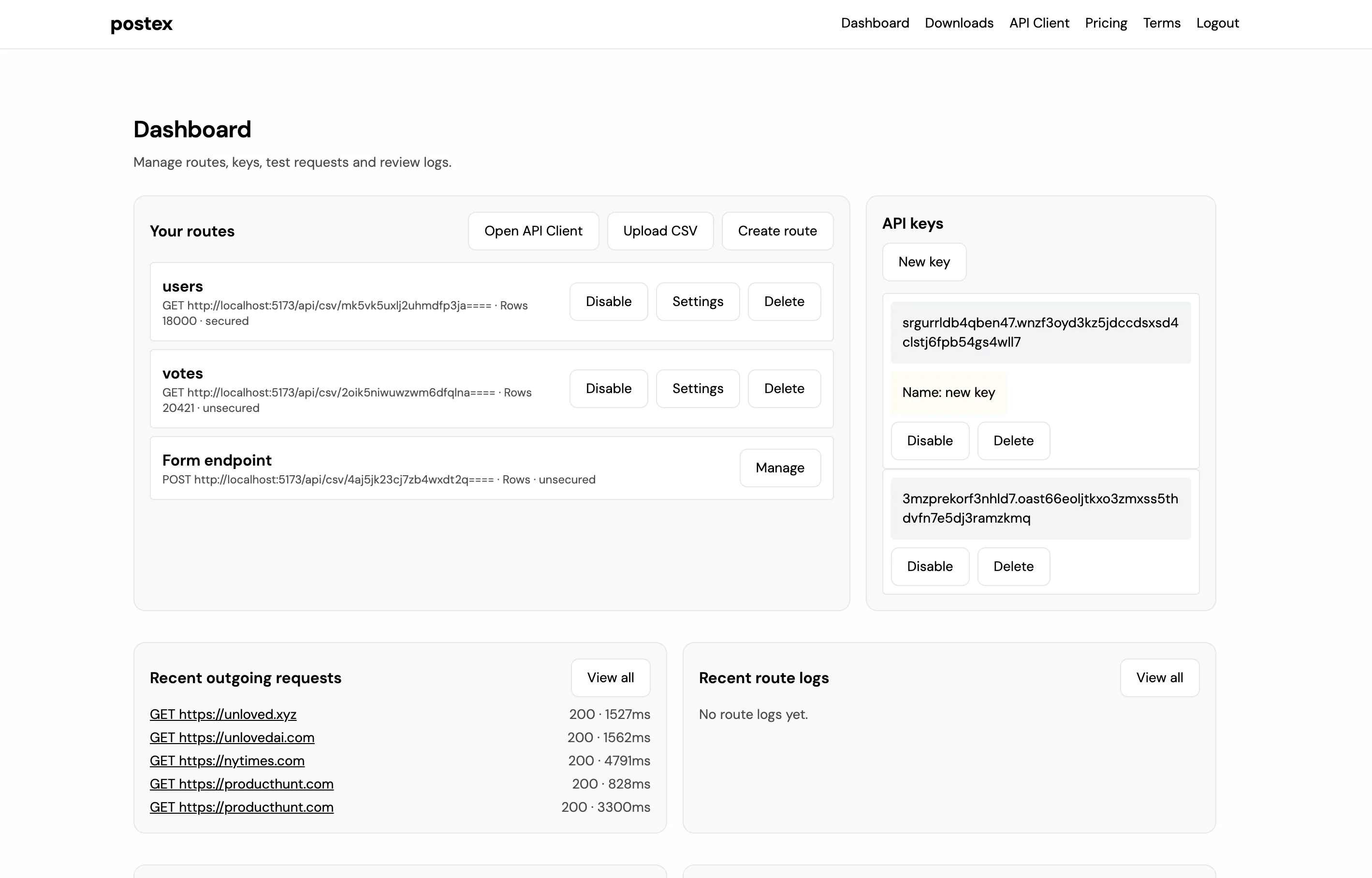The height and width of the screenshot is (878, 1372).
Task: Navigate to the Pricing page
Action: click(x=1105, y=23)
